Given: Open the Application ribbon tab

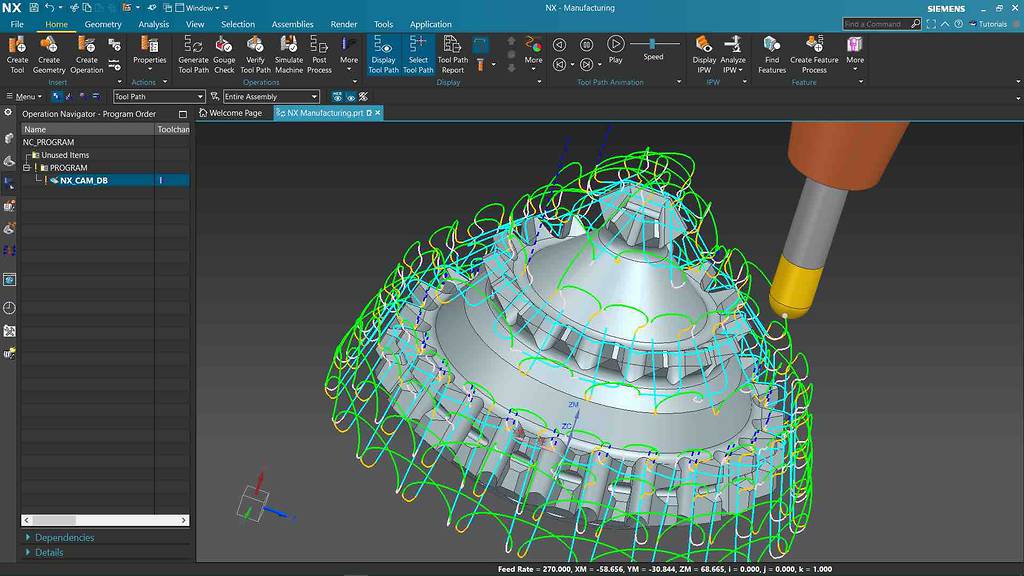Looking at the screenshot, I should [430, 24].
